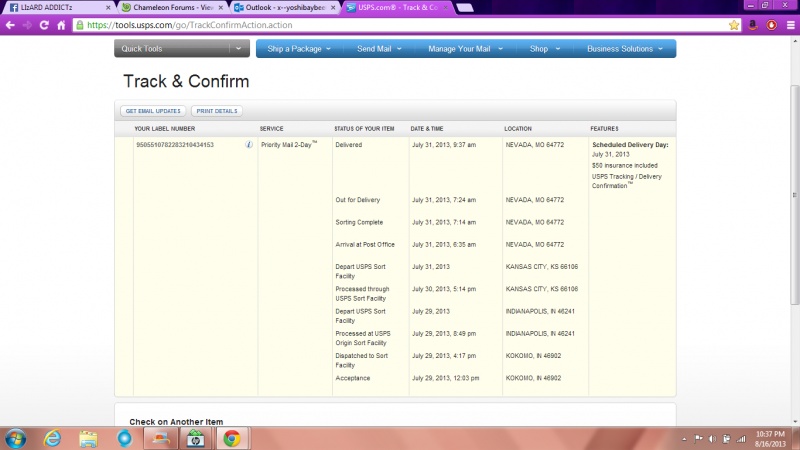Open the Manage Your Mail menu
Image resolution: width=800 pixels, height=450 pixels.
coord(465,48)
